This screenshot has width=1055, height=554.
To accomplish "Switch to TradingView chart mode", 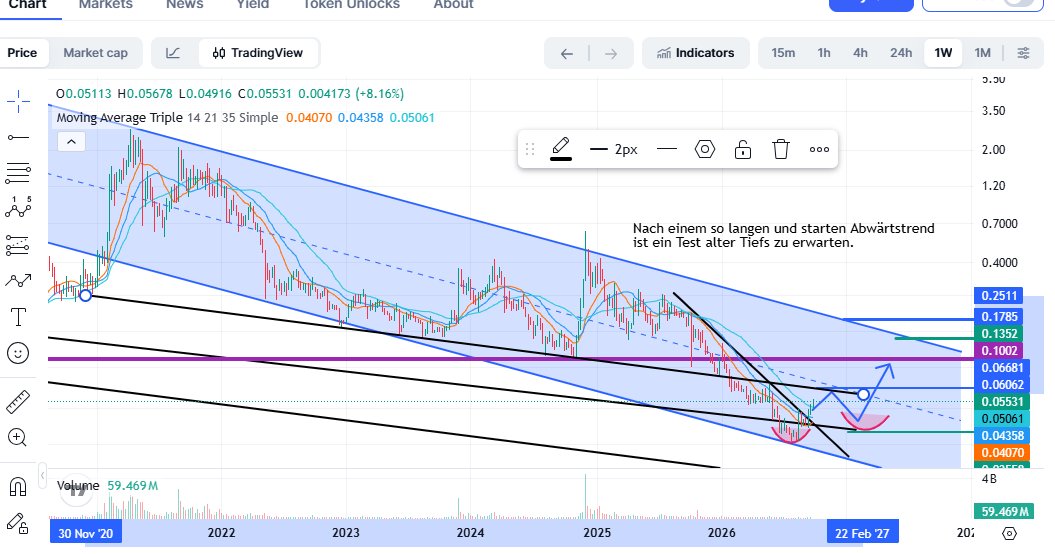I will tap(258, 53).
